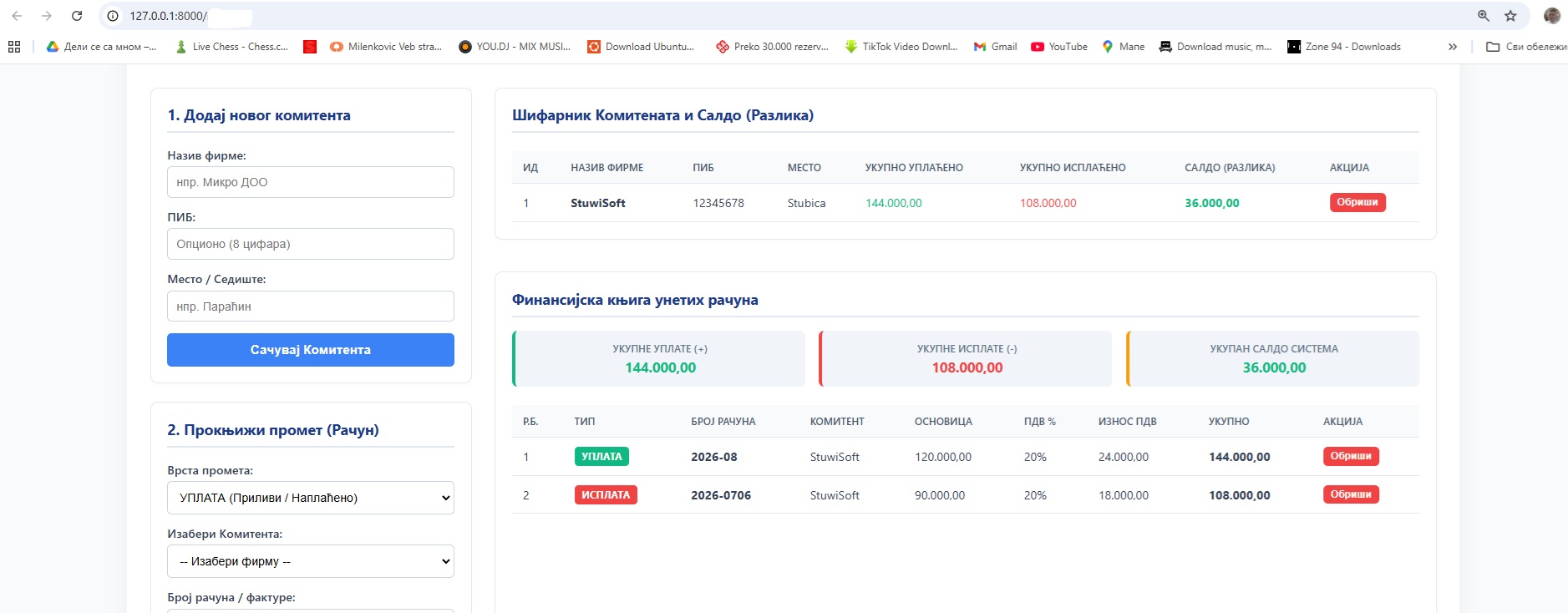The width and height of the screenshot is (1568, 613).
Task: Click the 'ОСНОВИЦА' column header
Action: coord(943,422)
